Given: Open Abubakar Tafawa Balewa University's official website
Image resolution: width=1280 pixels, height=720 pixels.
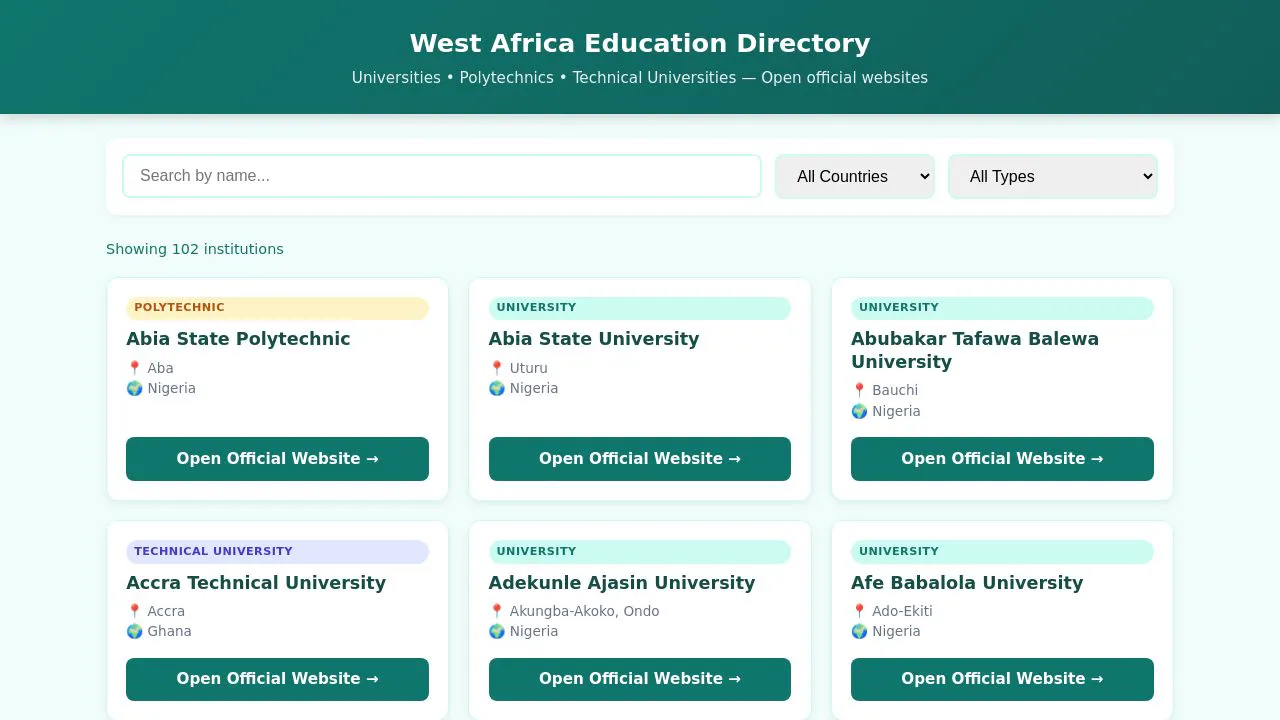Looking at the screenshot, I should tap(1002, 459).
